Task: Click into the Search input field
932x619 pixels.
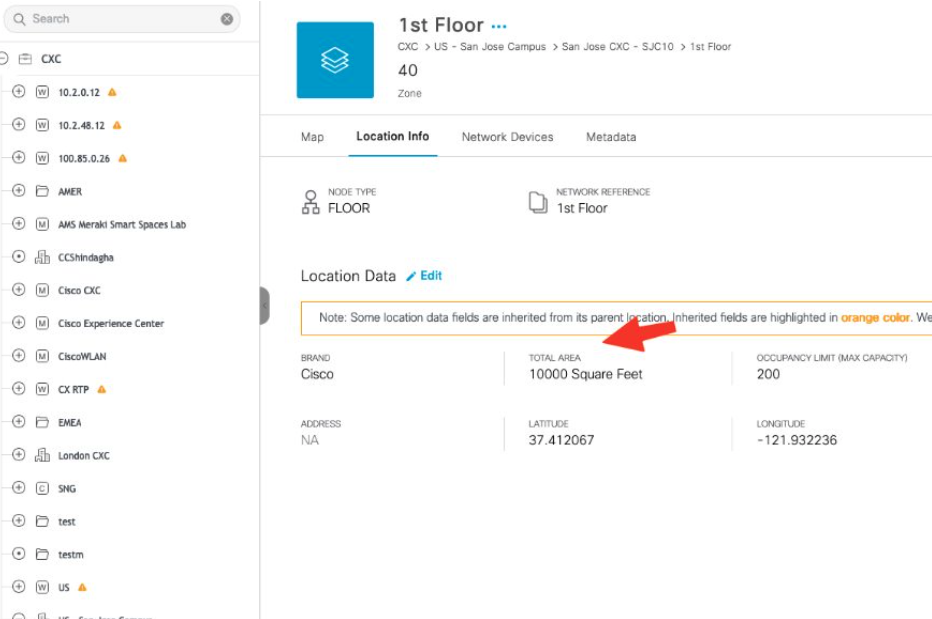Action: pyautogui.click(x=120, y=19)
